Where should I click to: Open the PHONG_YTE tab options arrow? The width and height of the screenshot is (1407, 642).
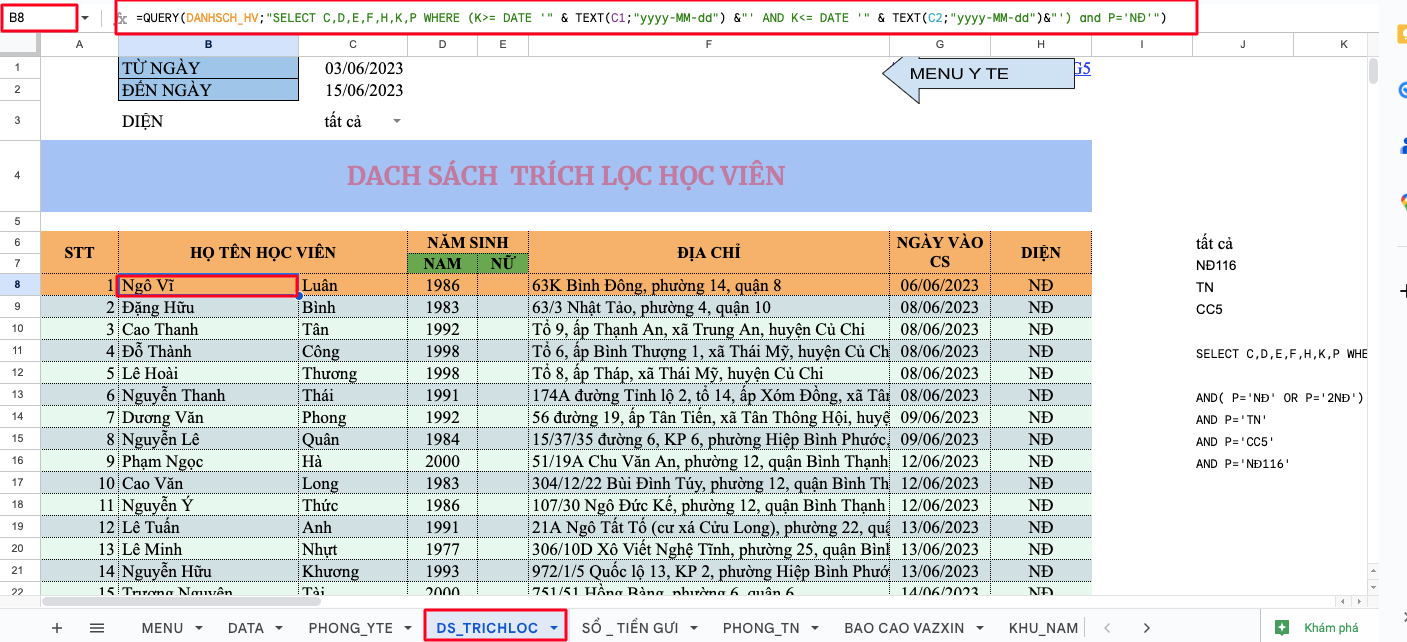pos(406,628)
